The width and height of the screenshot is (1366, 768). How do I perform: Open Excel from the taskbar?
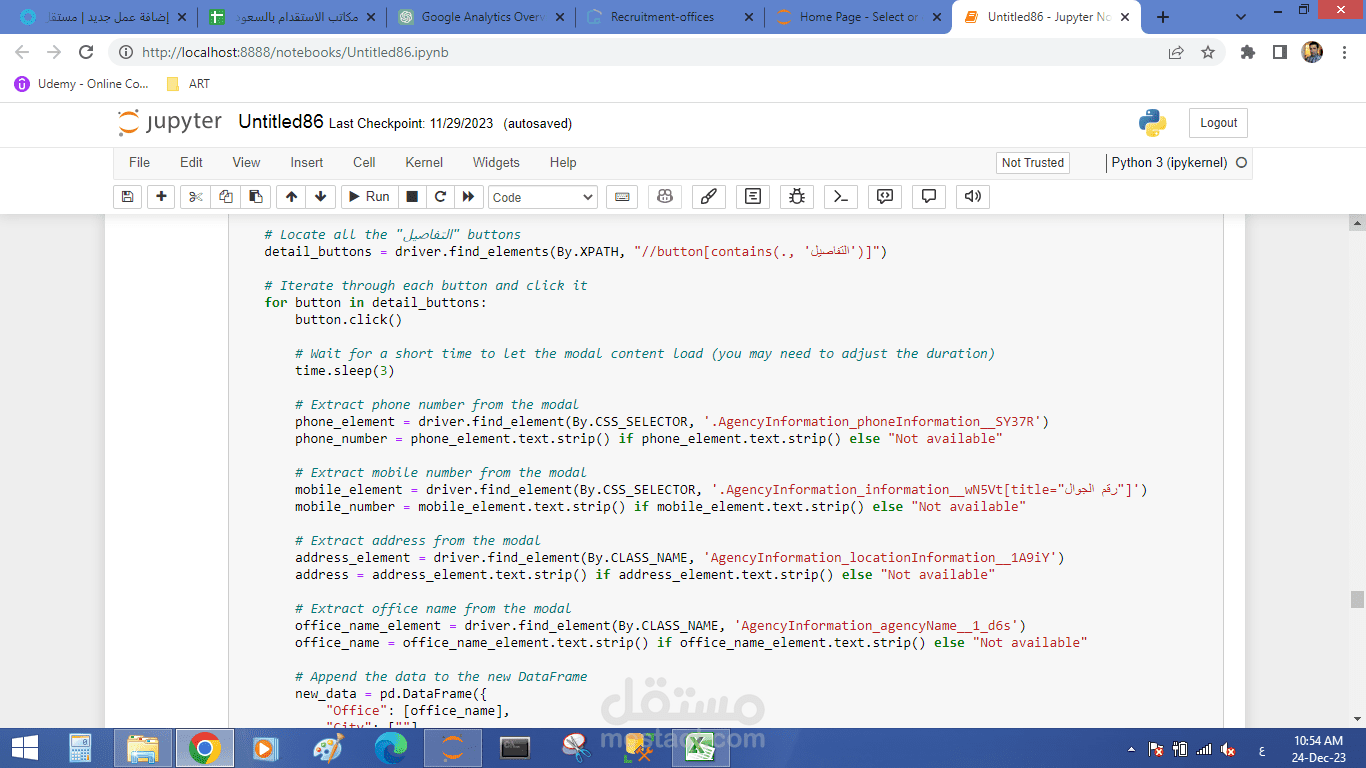(700, 748)
